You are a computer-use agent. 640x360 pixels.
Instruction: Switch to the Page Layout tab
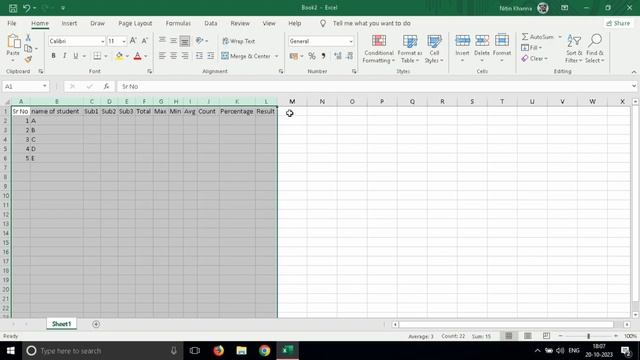(135, 23)
